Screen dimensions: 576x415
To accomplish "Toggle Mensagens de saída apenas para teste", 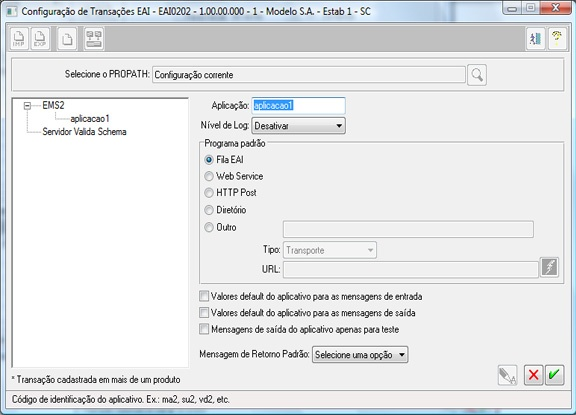I will tap(204, 329).
